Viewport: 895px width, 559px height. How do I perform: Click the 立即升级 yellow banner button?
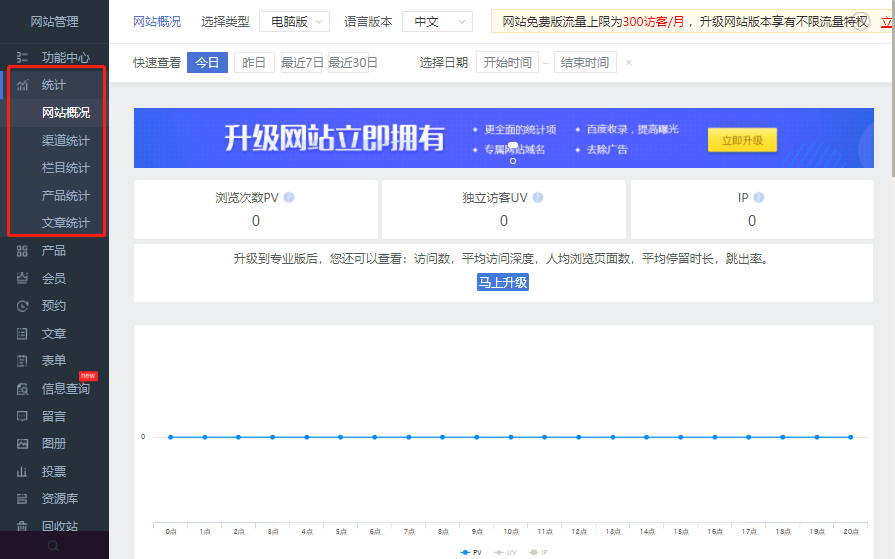click(742, 140)
